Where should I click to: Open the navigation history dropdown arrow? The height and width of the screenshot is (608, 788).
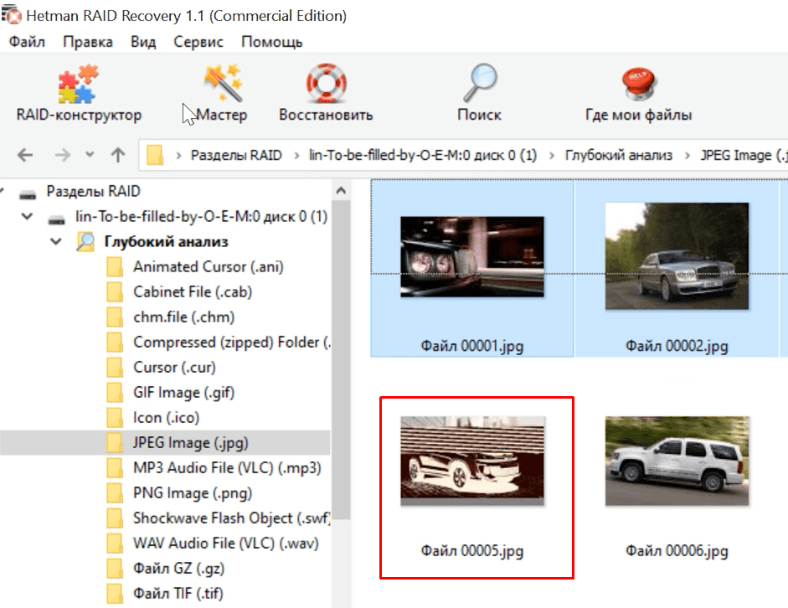click(89, 154)
